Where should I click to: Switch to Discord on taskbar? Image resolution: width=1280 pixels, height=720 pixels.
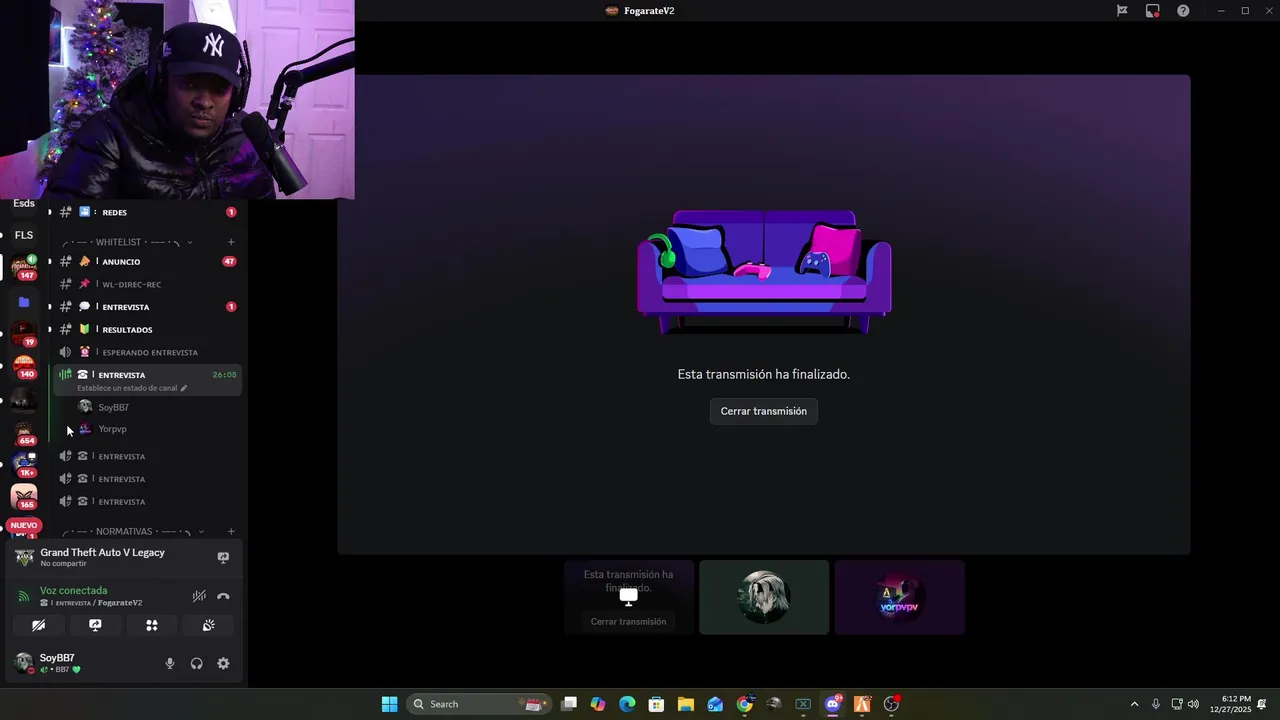(x=833, y=704)
